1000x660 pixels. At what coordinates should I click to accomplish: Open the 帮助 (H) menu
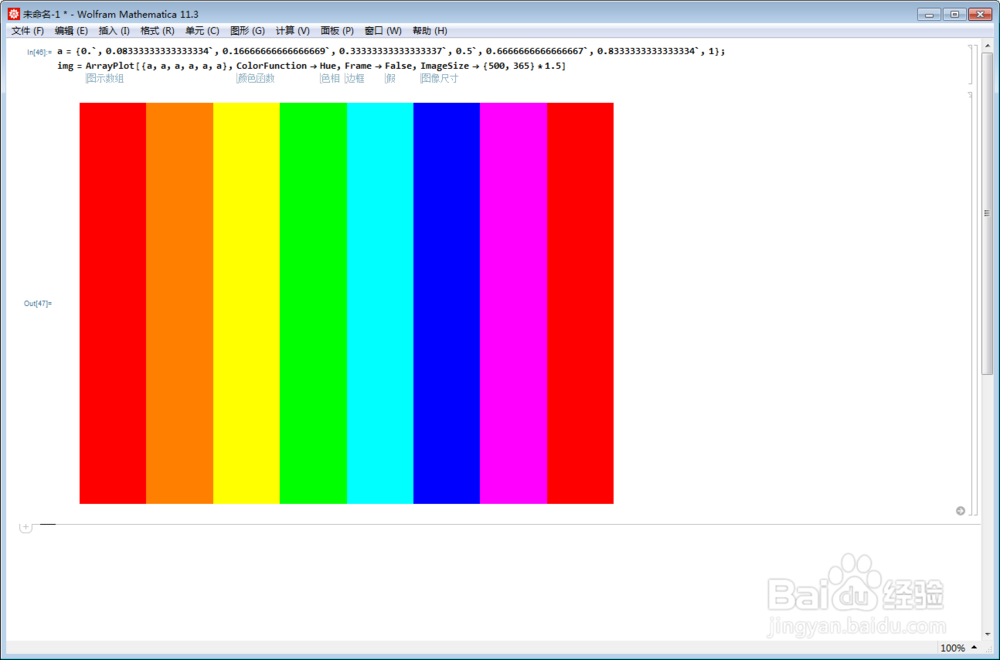coord(429,31)
